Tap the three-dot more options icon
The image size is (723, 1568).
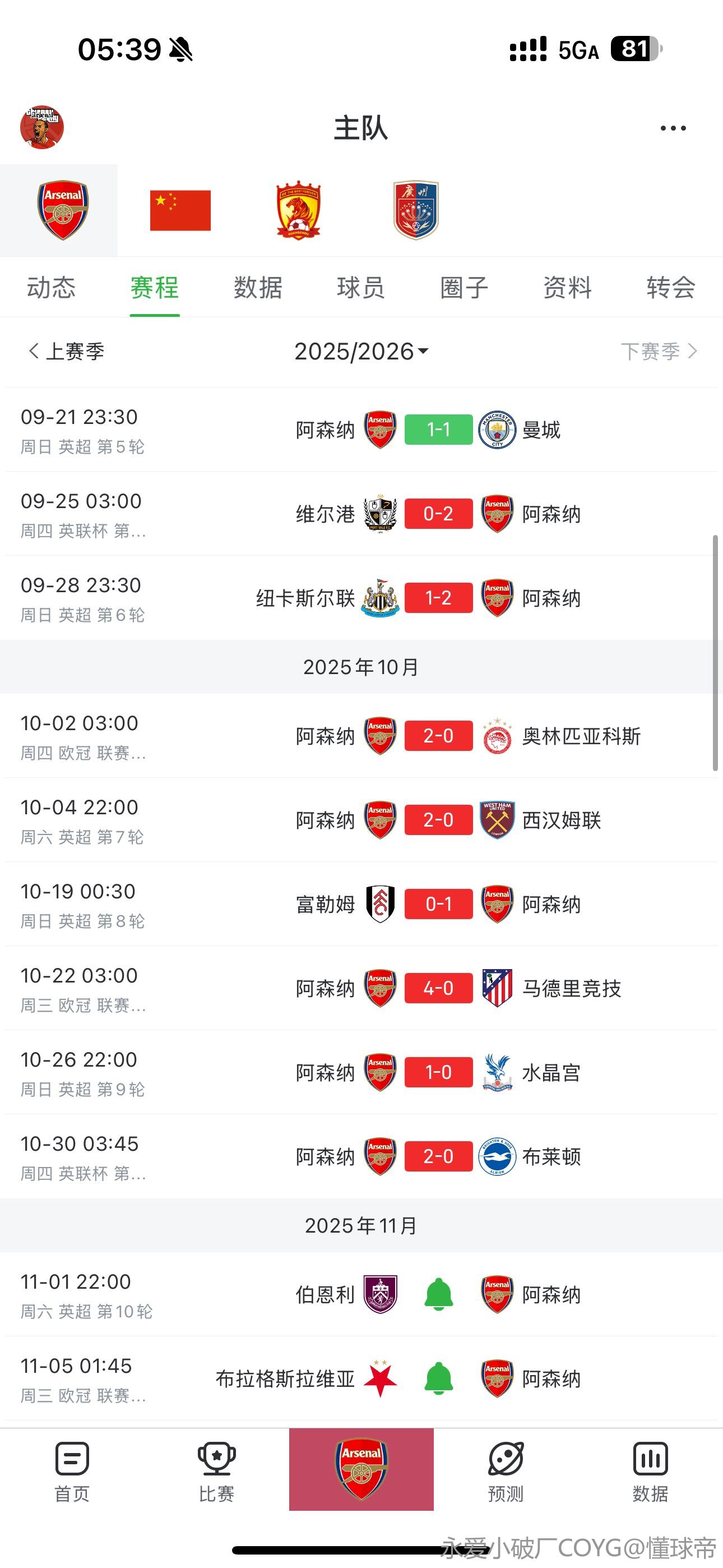[673, 128]
